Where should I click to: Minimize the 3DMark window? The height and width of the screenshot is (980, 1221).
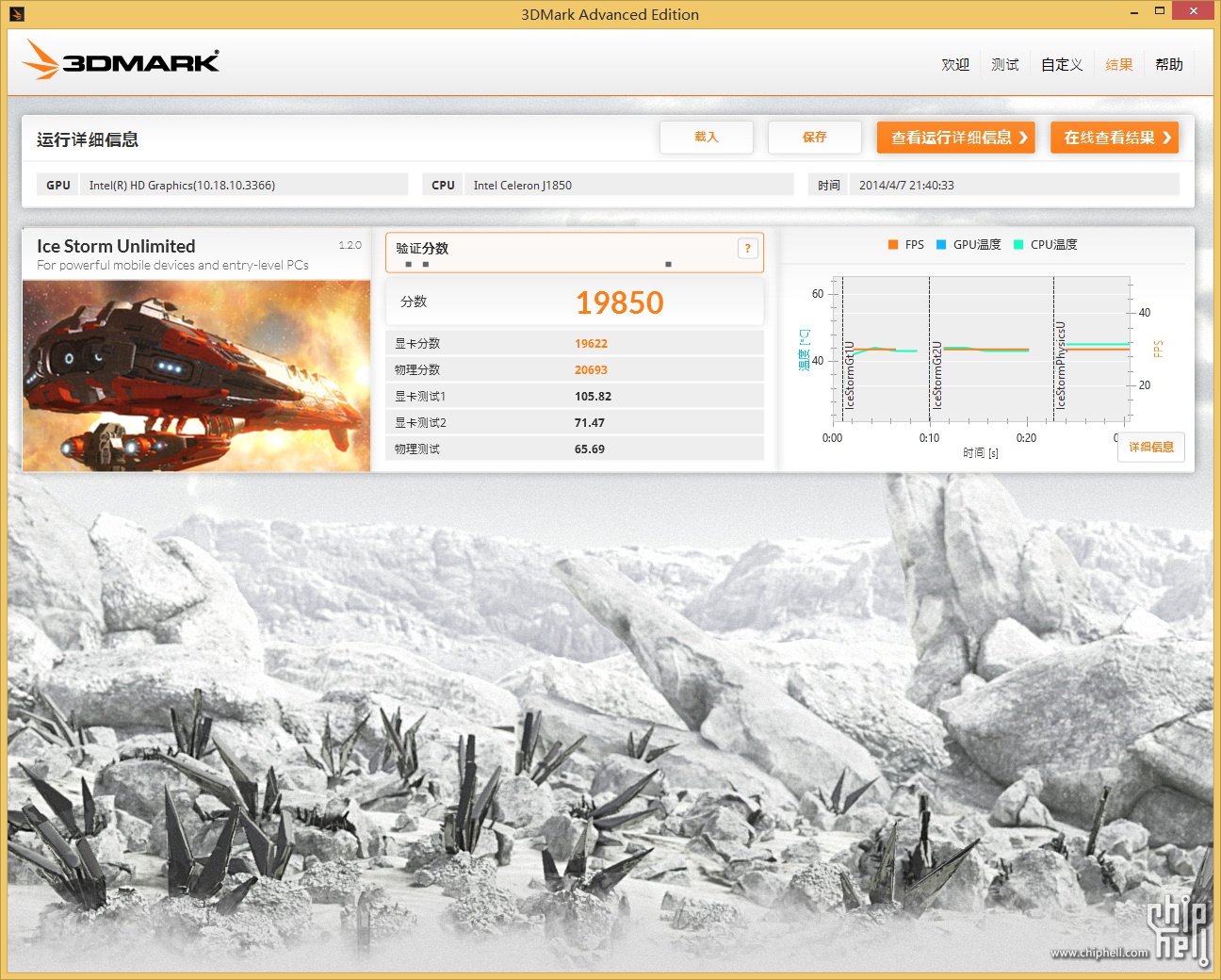[1133, 12]
